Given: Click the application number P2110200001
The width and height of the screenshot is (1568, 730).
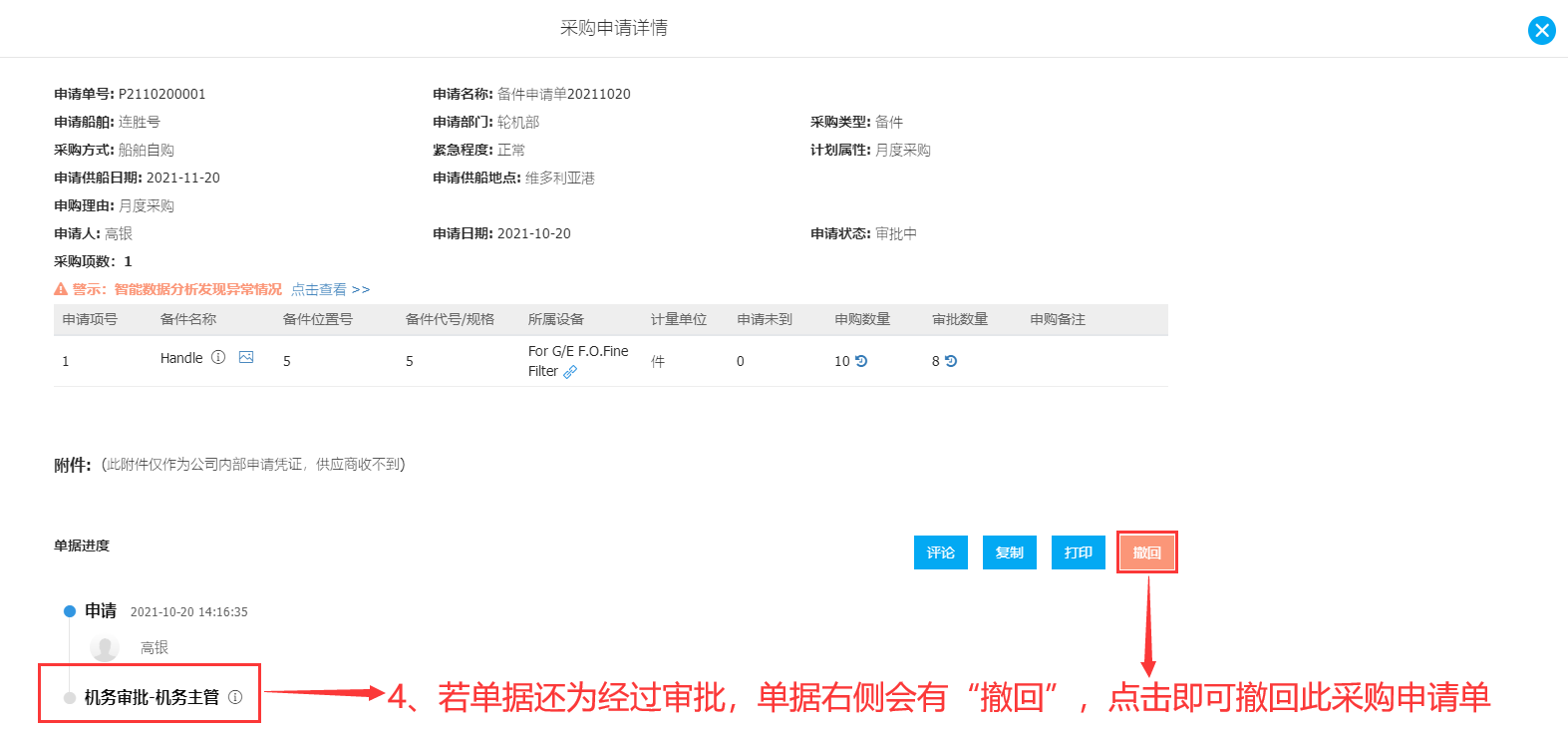Looking at the screenshot, I should (x=162, y=94).
